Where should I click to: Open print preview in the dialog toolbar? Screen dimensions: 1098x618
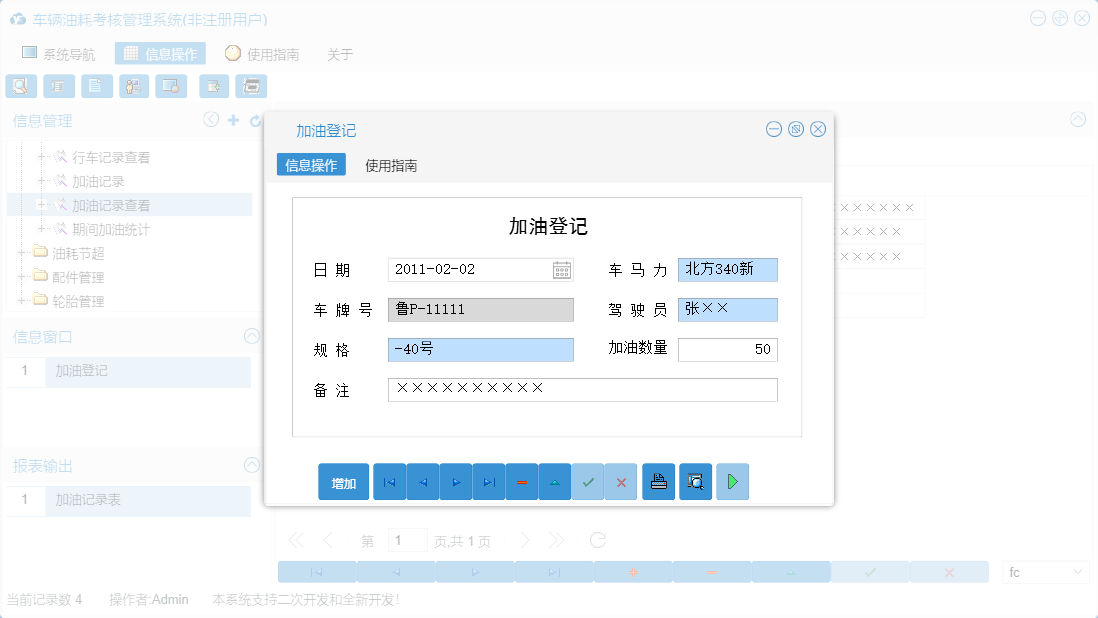[x=695, y=481]
